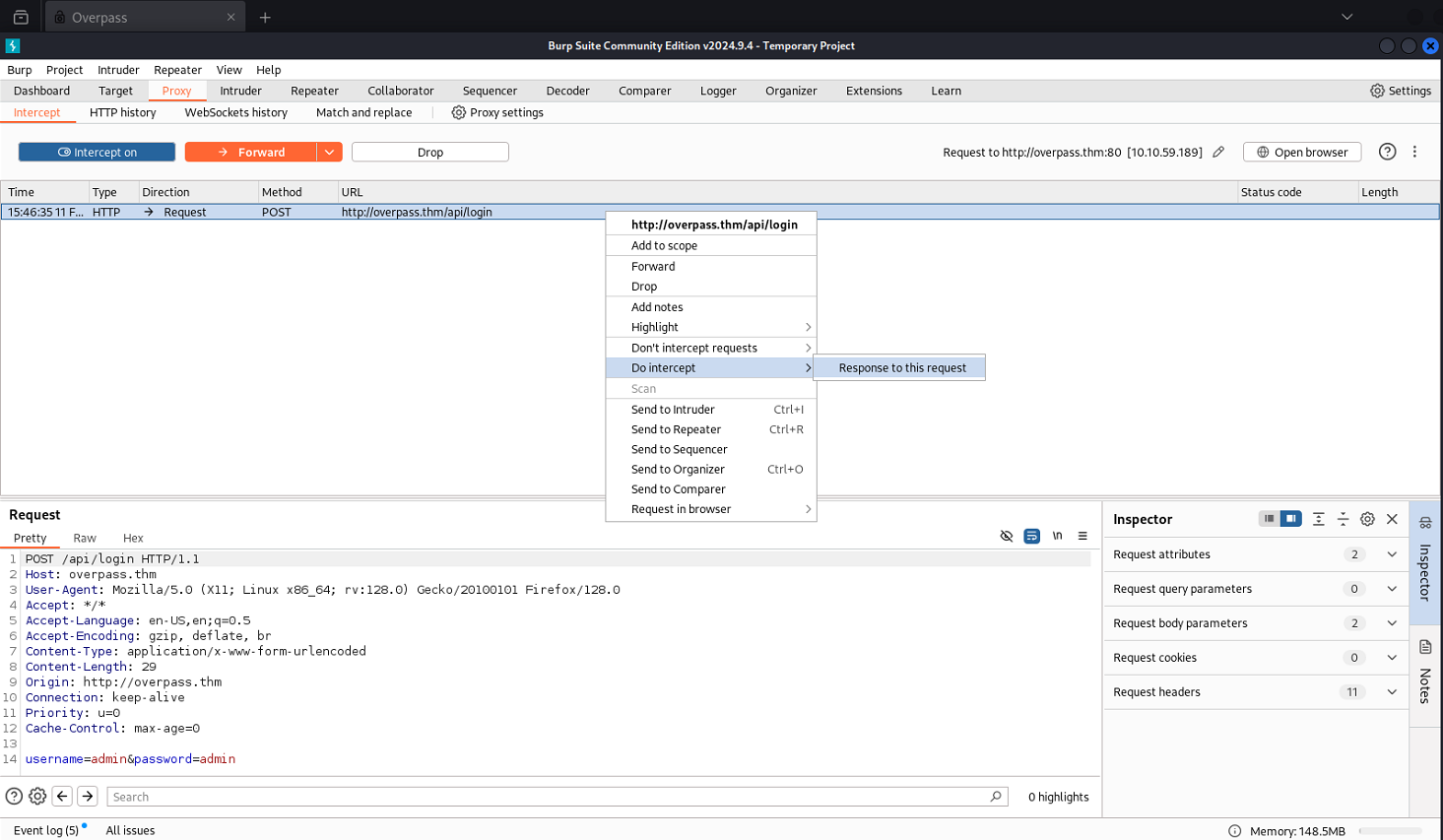
Task: Open search settings gear at bottom
Action: 37,797
